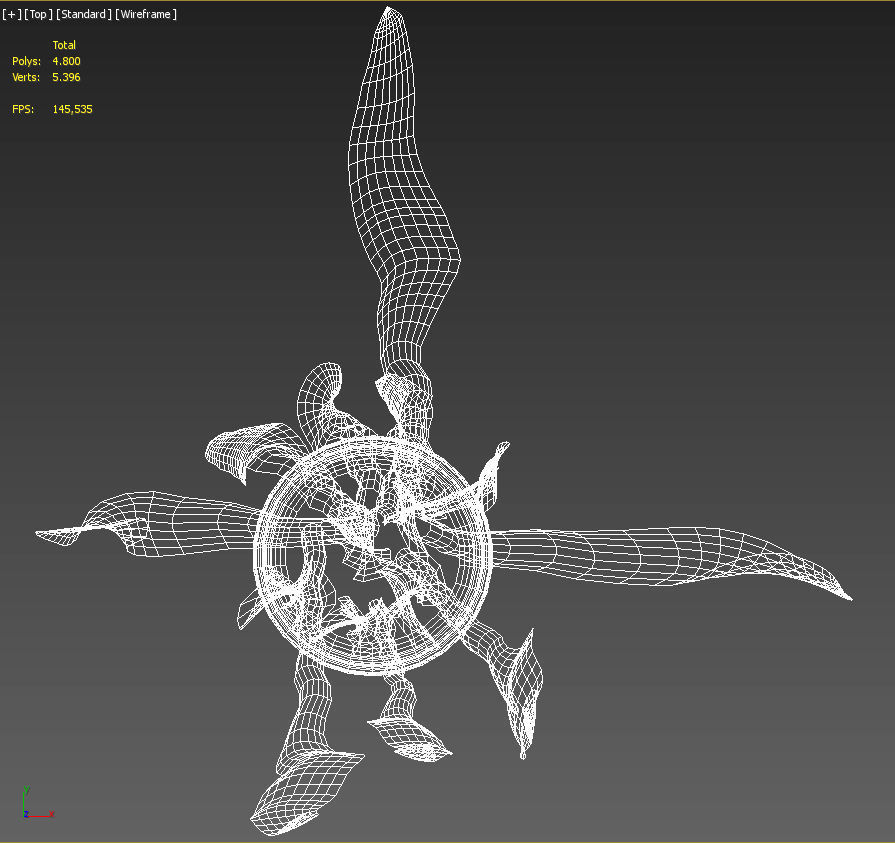
Task: Open the [Wireframe] display mode menu
Action: (x=146, y=14)
